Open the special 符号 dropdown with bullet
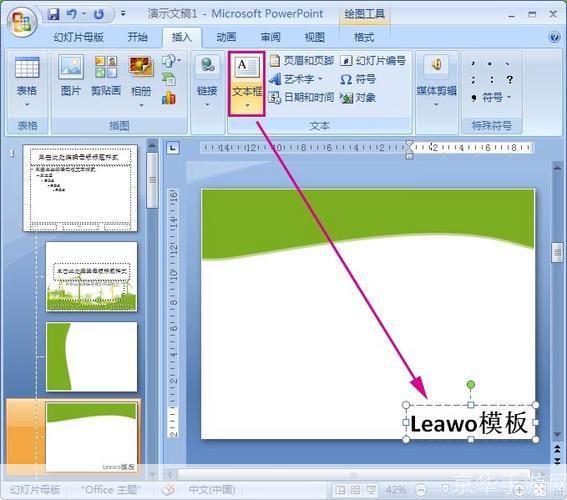Image resolution: width=567 pixels, height=500 pixels. pyautogui.click(x=491, y=97)
